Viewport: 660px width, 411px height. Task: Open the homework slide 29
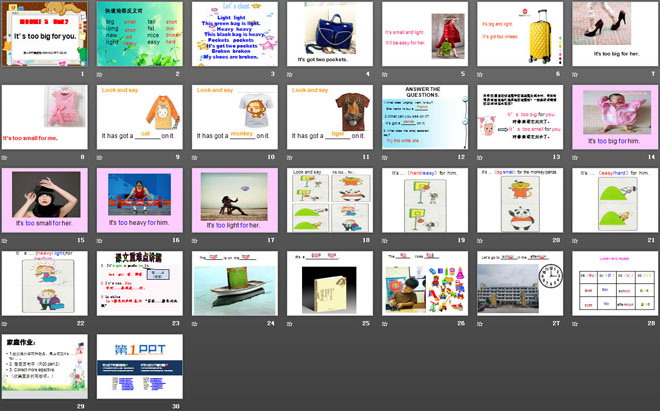[x=44, y=365]
